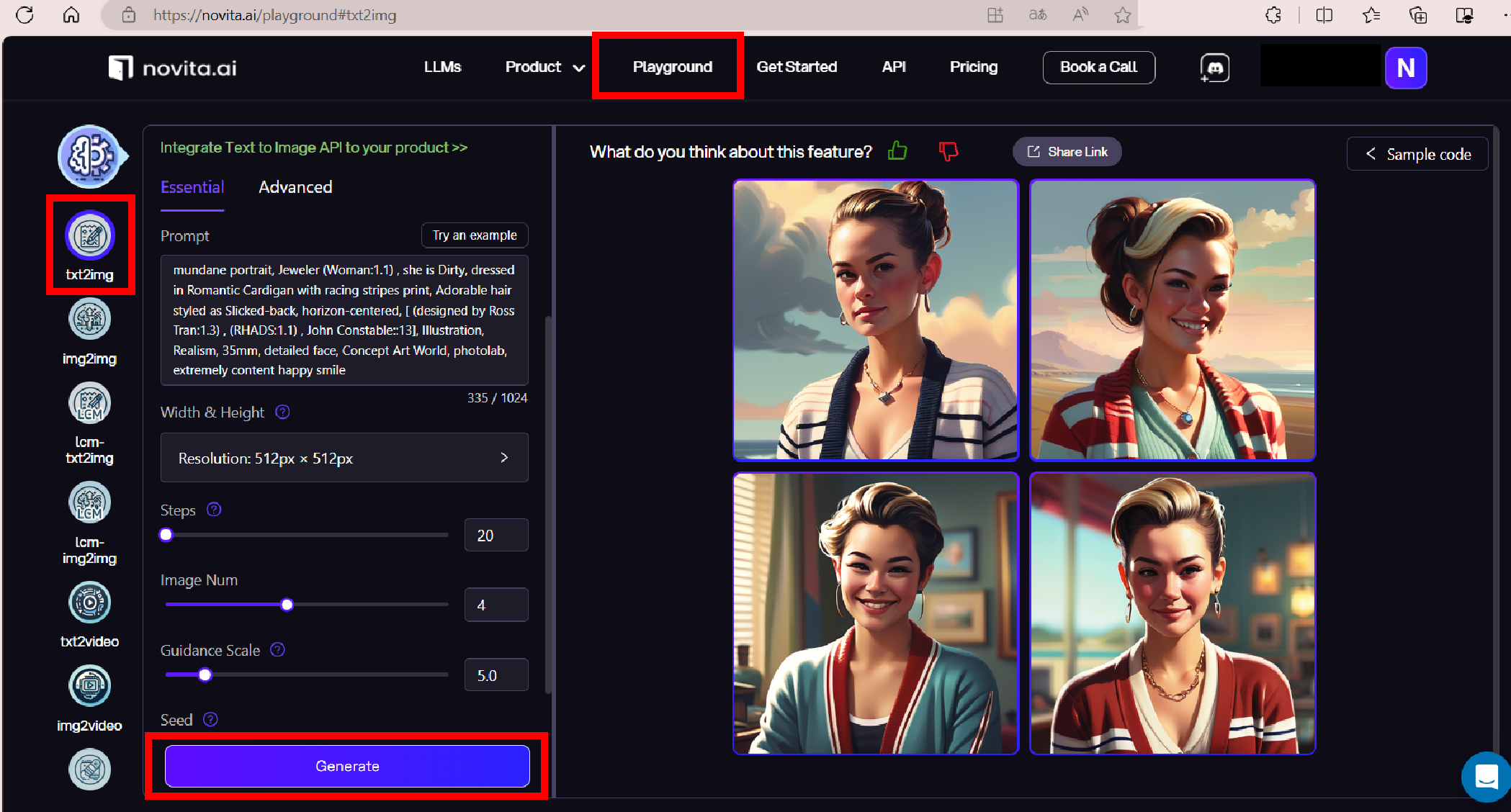Switch to the Advanced tab
This screenshot has width=1511, height=812.
click(x=295, y=187)
